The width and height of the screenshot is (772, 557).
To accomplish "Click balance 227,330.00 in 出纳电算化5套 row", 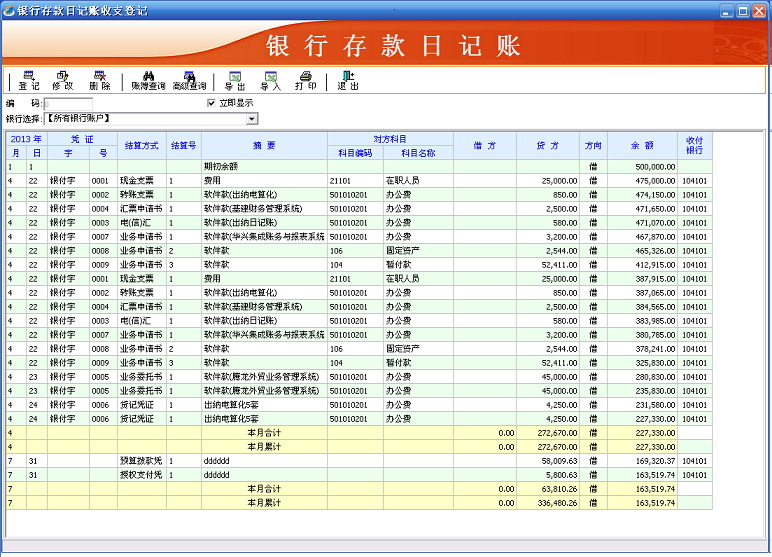I will pyautogui.click(x=643, y=419).
